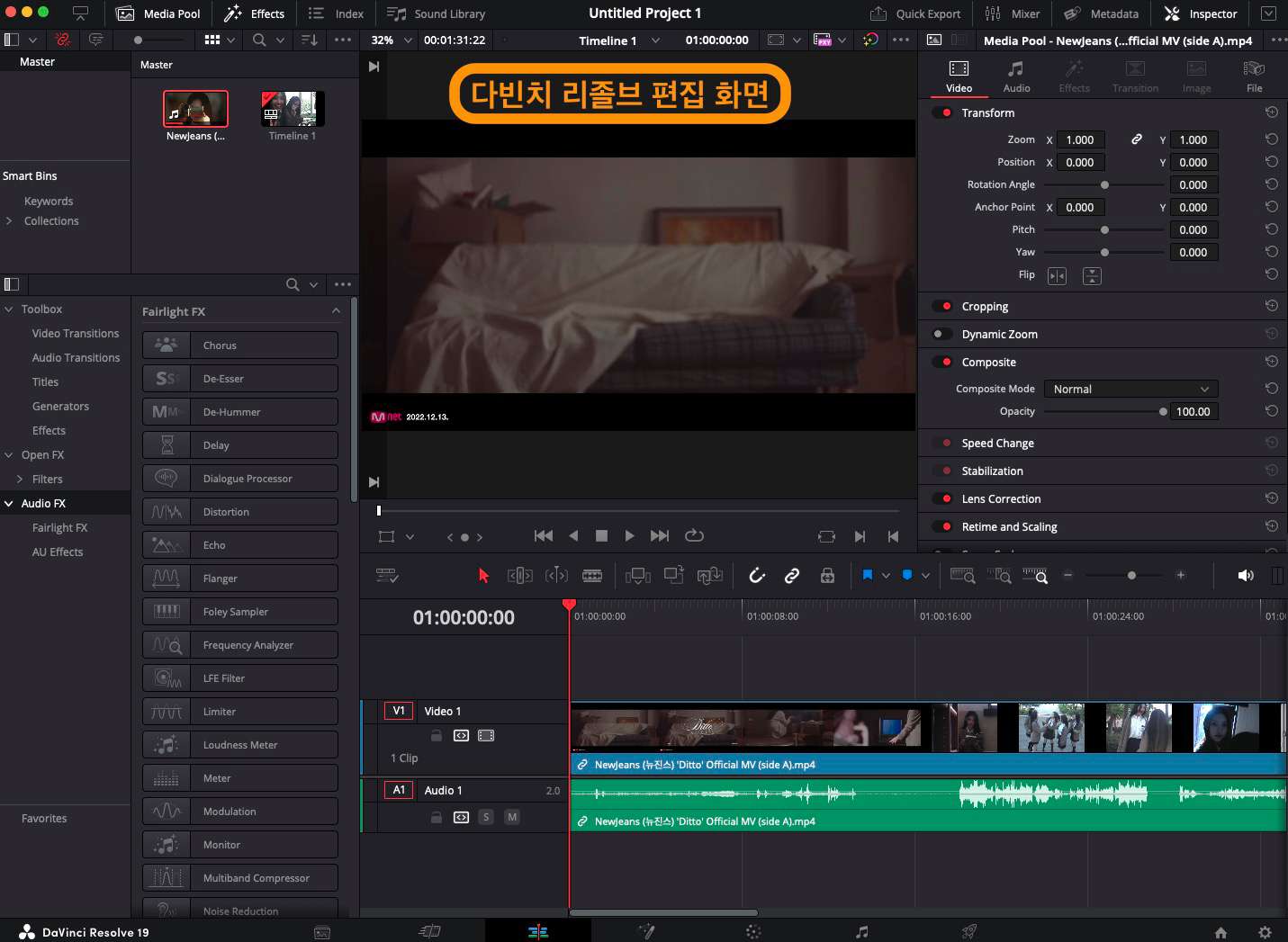The width and height of the screenshot is (1288, 942).
Task: Toggle Retime and Scaling enable switch
Action: (x=942, y=526)
